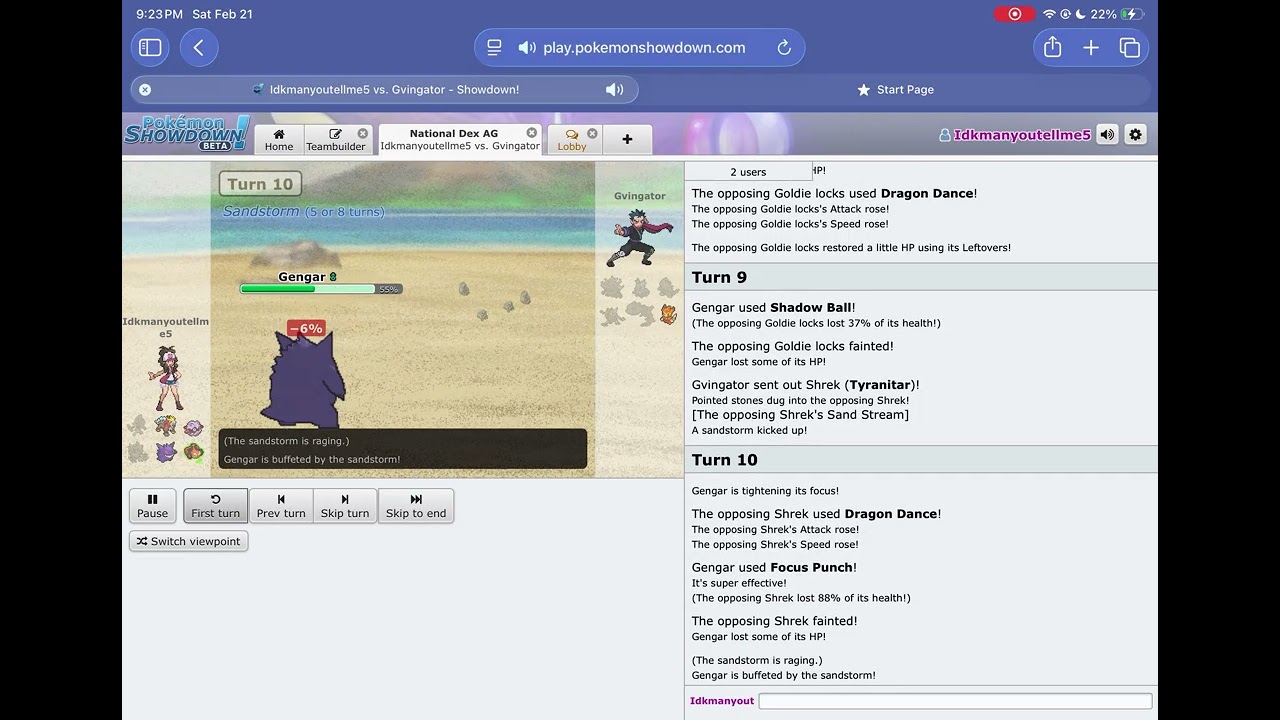The width and height of the screenshot is (1280, 720).
Task: Add a new Safari tab
Action: [x=1091, y=48]
